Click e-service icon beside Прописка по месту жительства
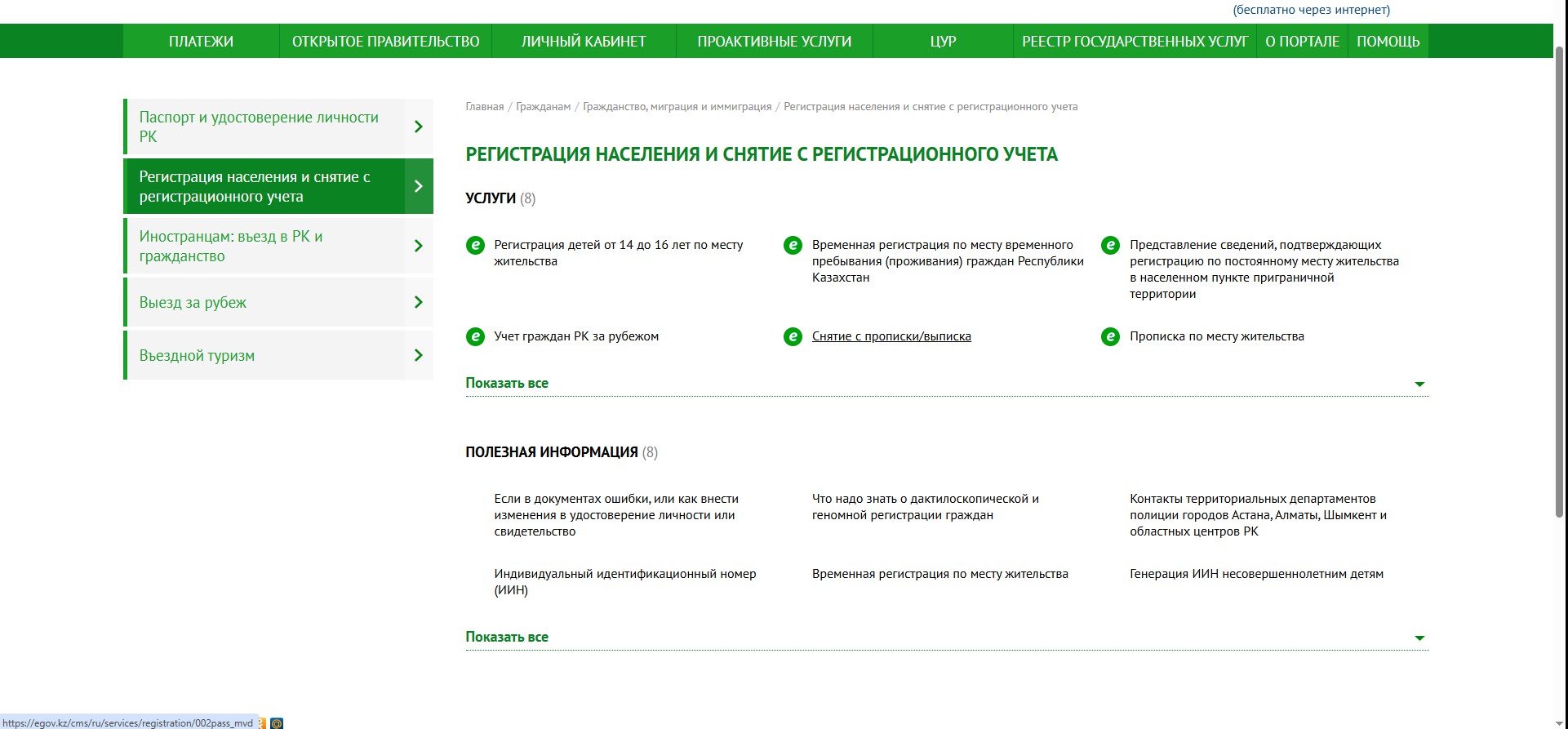The height and width of the screenshot is (729, 1568). tap(1110, 337)
